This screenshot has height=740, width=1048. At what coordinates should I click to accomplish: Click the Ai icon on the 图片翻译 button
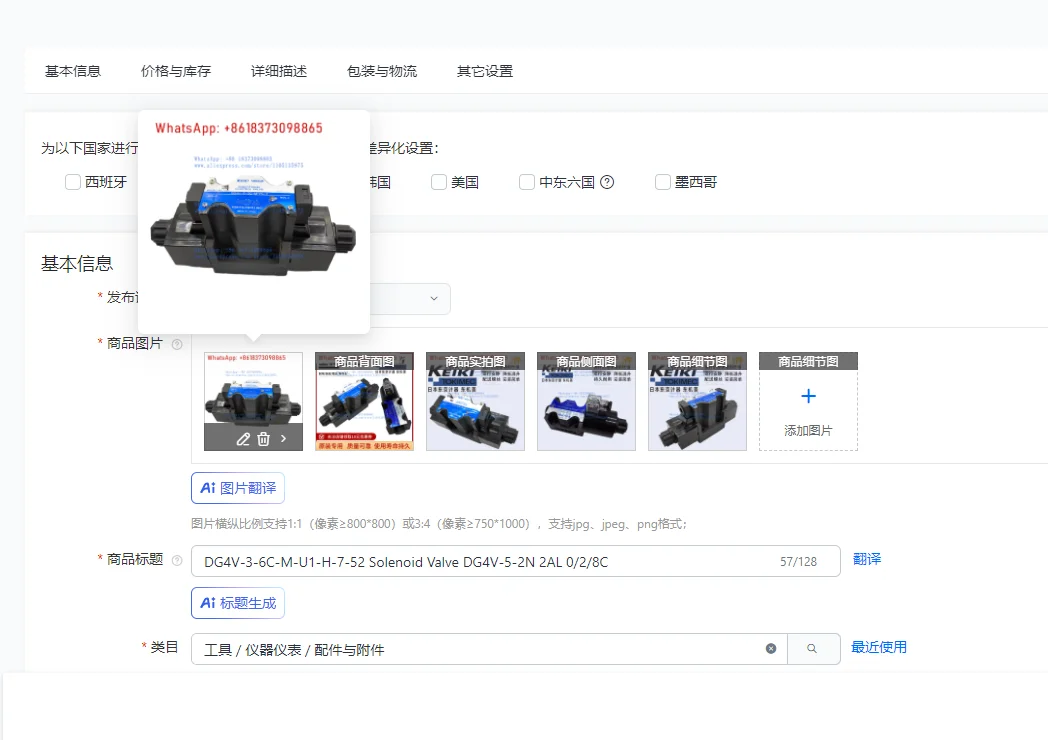(x=207, y=487)
